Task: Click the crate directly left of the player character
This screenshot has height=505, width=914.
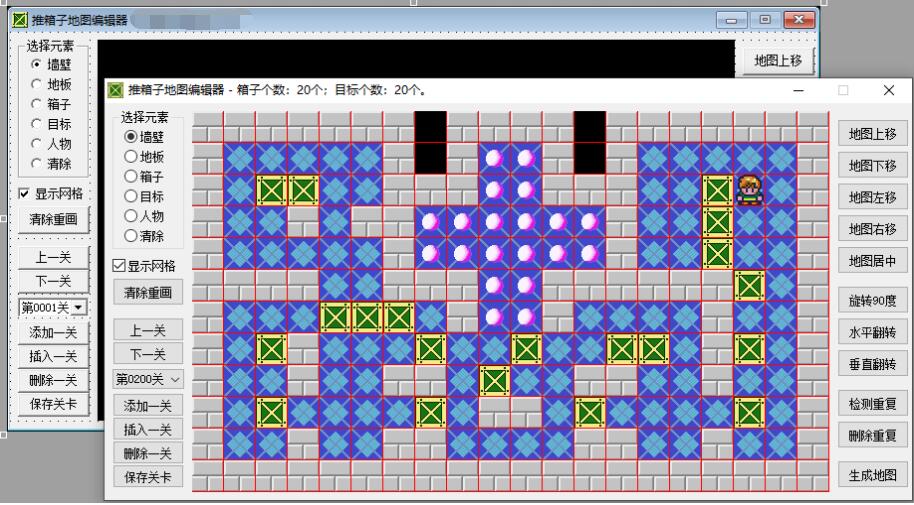Action: [717, 190]
